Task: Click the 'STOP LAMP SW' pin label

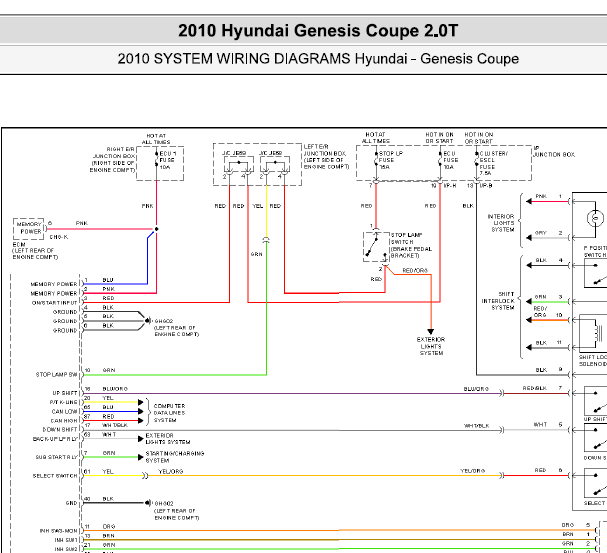Action: pos(57,375)
